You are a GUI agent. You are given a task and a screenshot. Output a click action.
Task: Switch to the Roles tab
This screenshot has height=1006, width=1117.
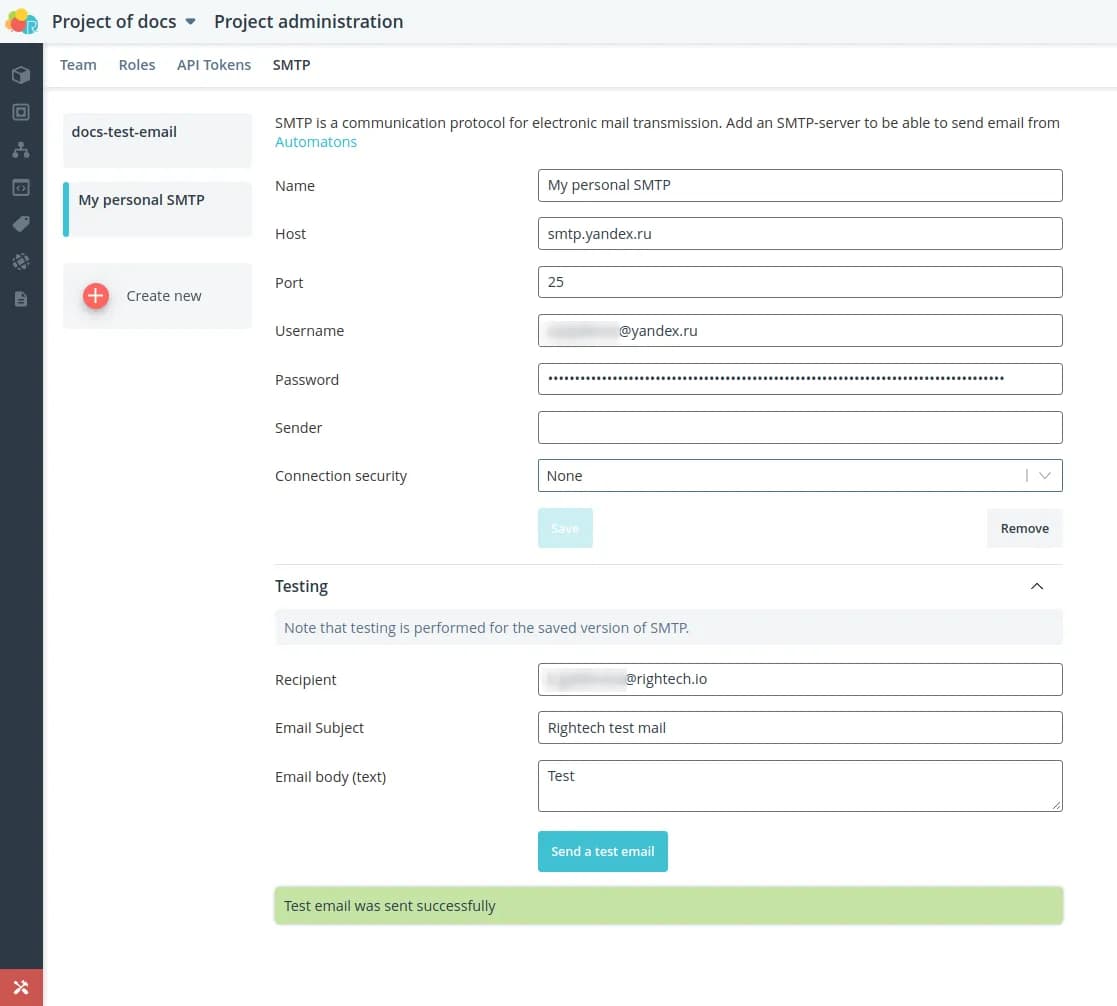coord(137,65)
